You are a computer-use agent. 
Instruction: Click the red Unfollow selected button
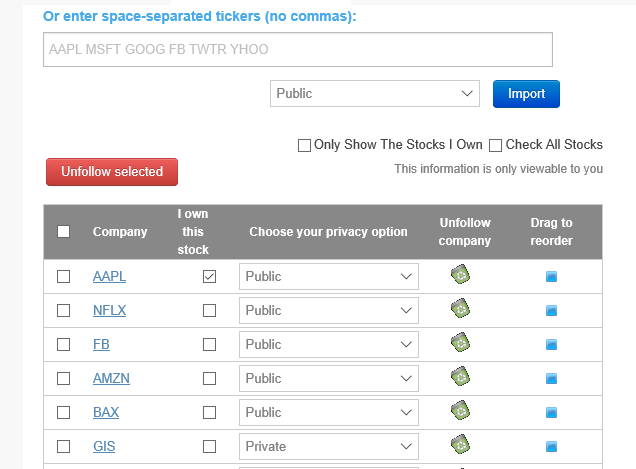pos(112,172)
